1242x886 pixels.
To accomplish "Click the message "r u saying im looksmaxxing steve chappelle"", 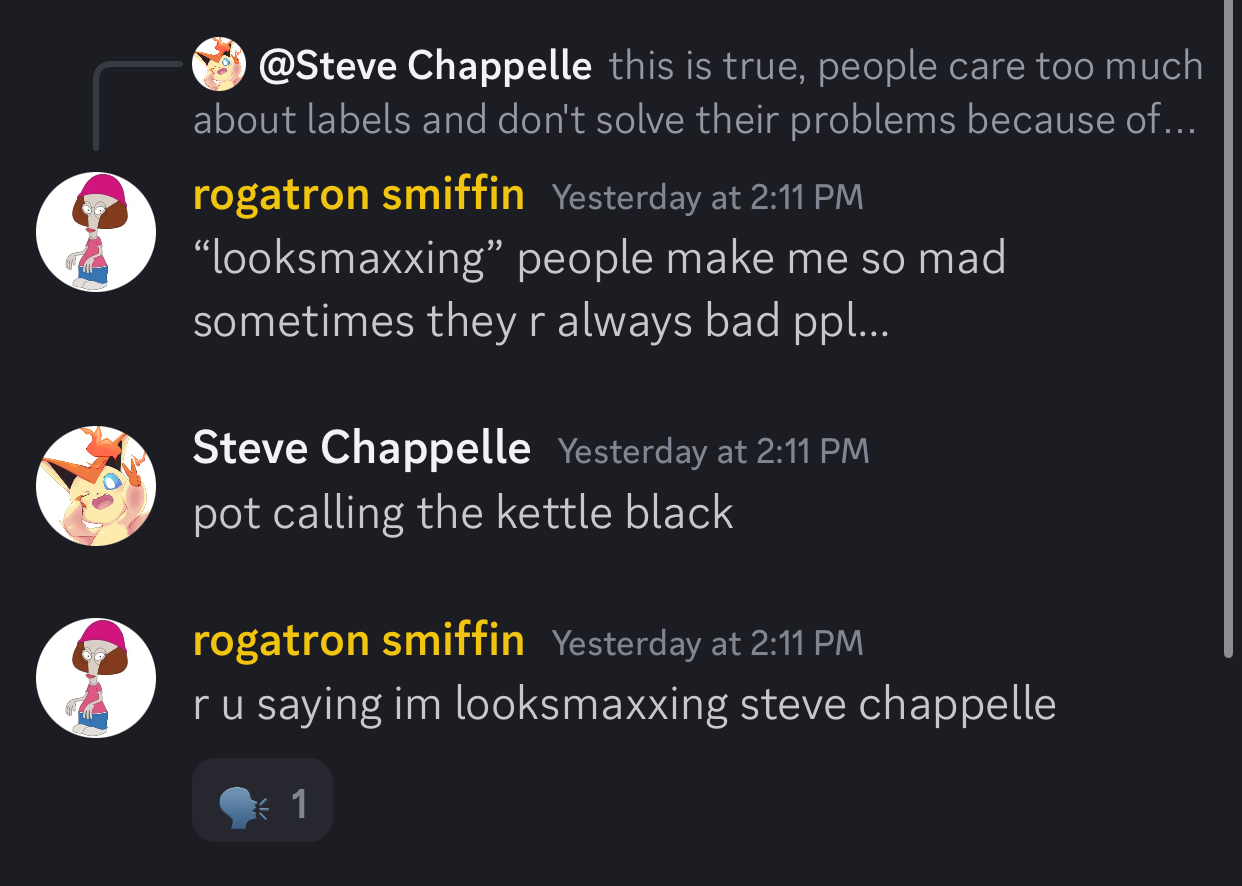I will 624,704.
